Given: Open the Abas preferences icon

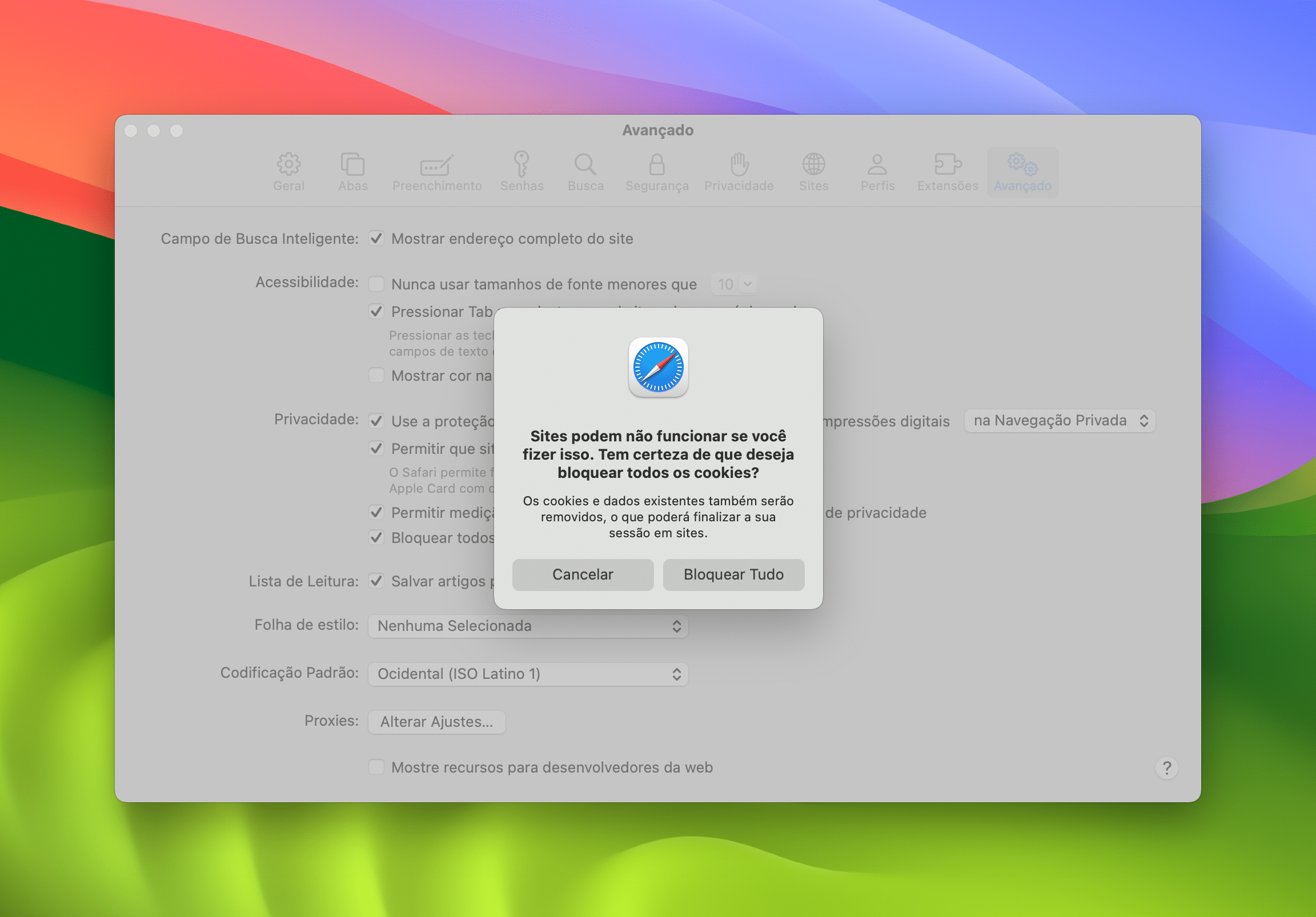Looking at the screenshot, I should [x=352, y=164].
